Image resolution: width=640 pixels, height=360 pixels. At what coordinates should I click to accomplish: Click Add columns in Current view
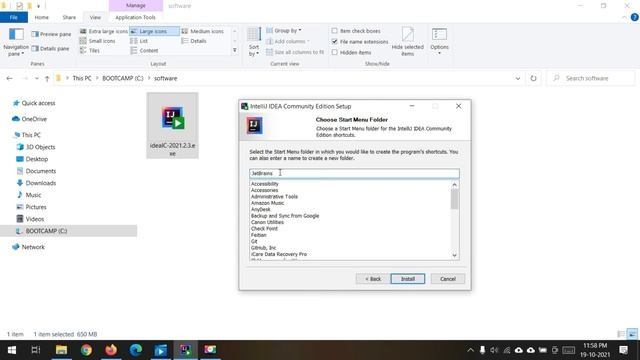pyautogui.click(x=288, y=41)
